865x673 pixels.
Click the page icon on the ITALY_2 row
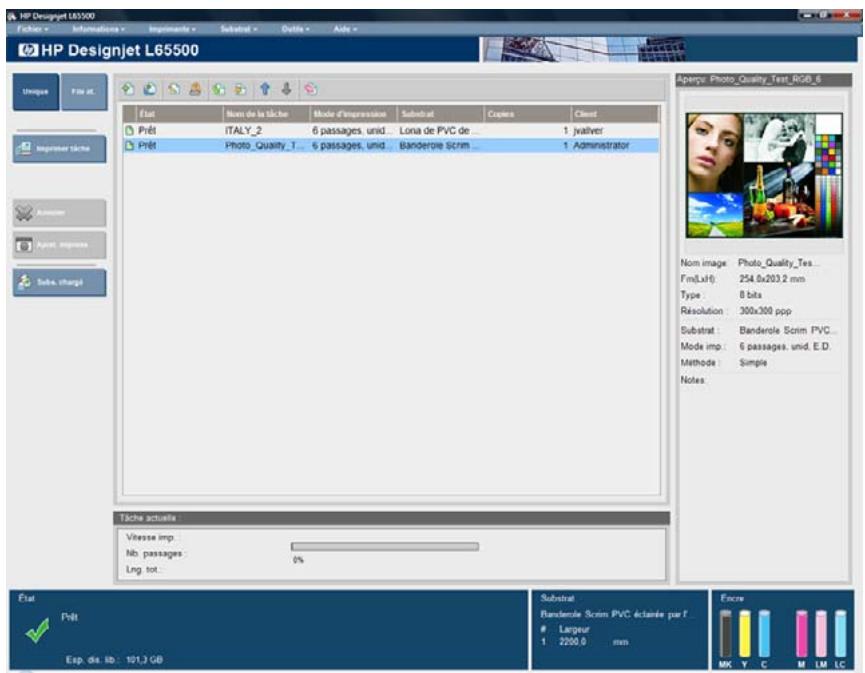coord(130,131)
